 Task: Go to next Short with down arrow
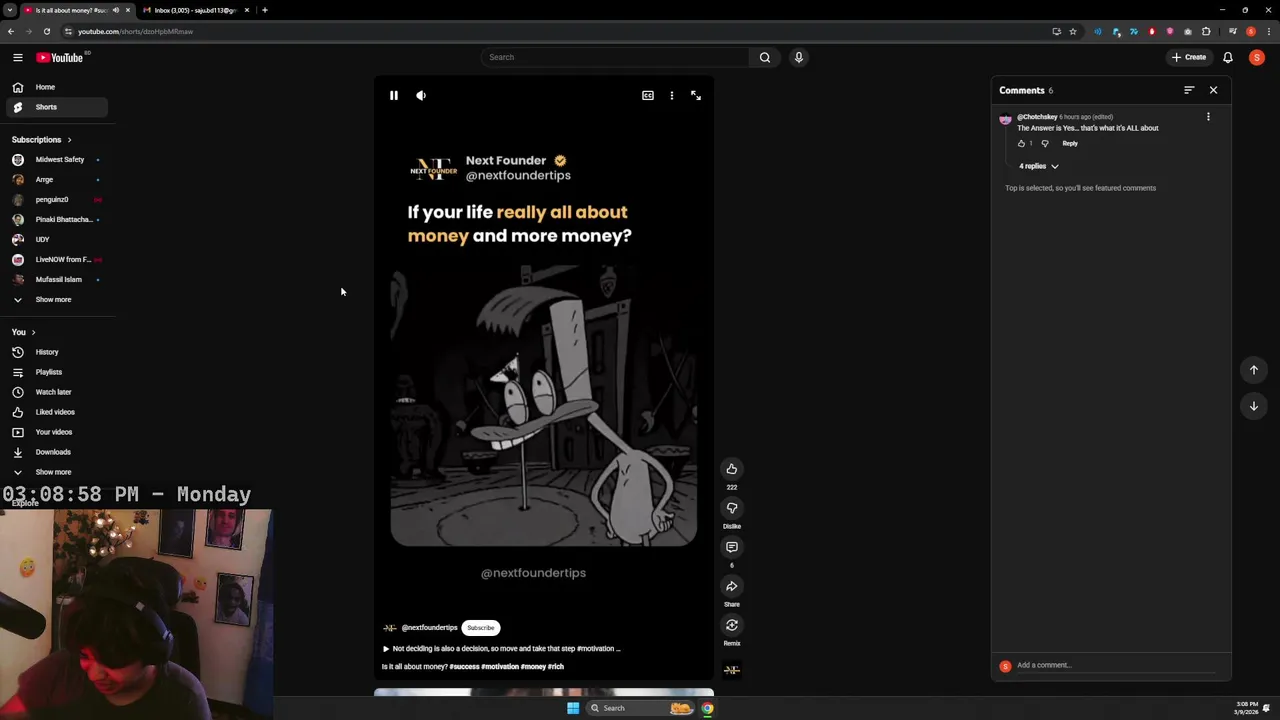coord(1254,406)
